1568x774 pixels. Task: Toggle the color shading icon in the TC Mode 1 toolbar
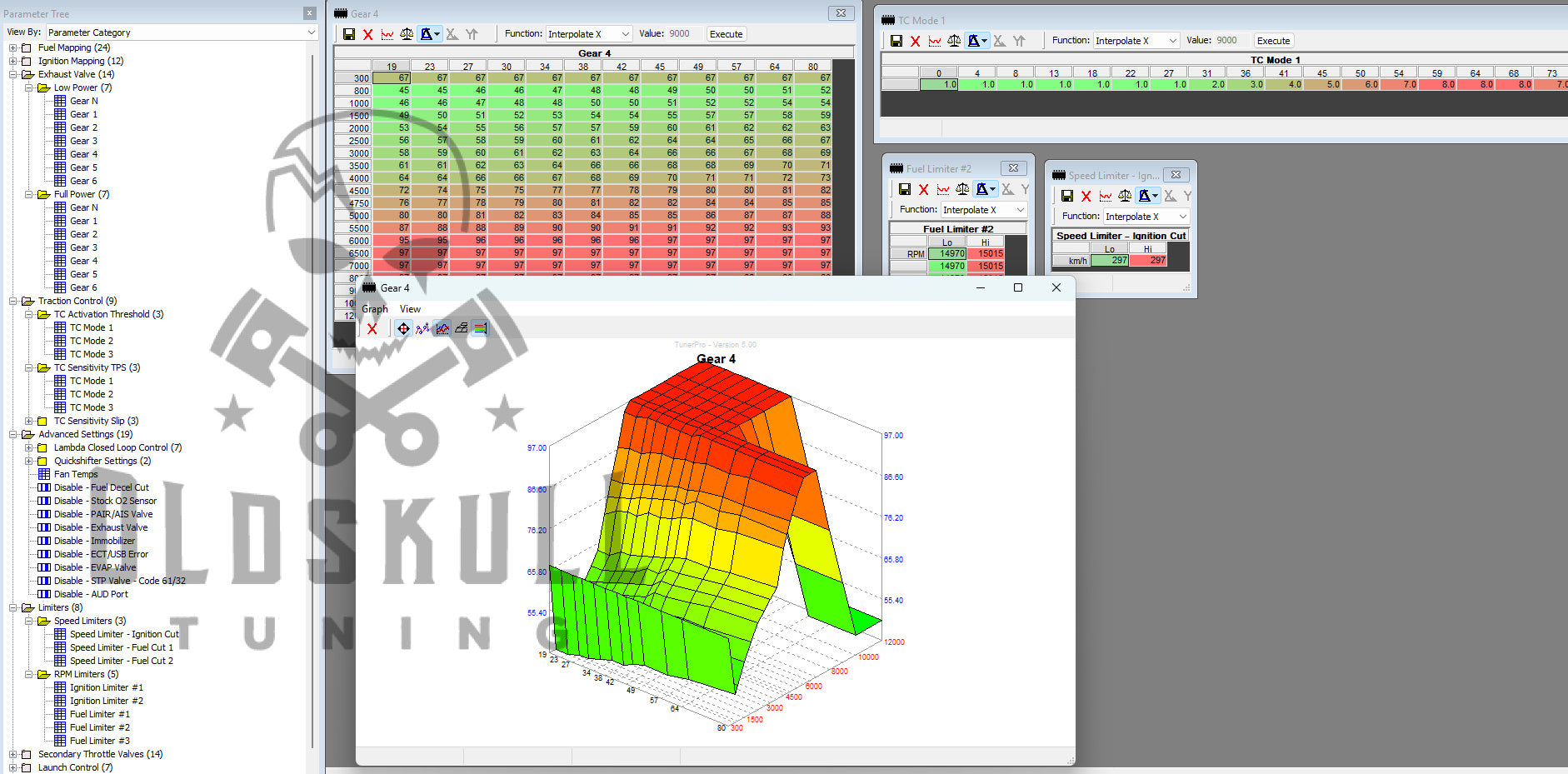tap(977, 41)
